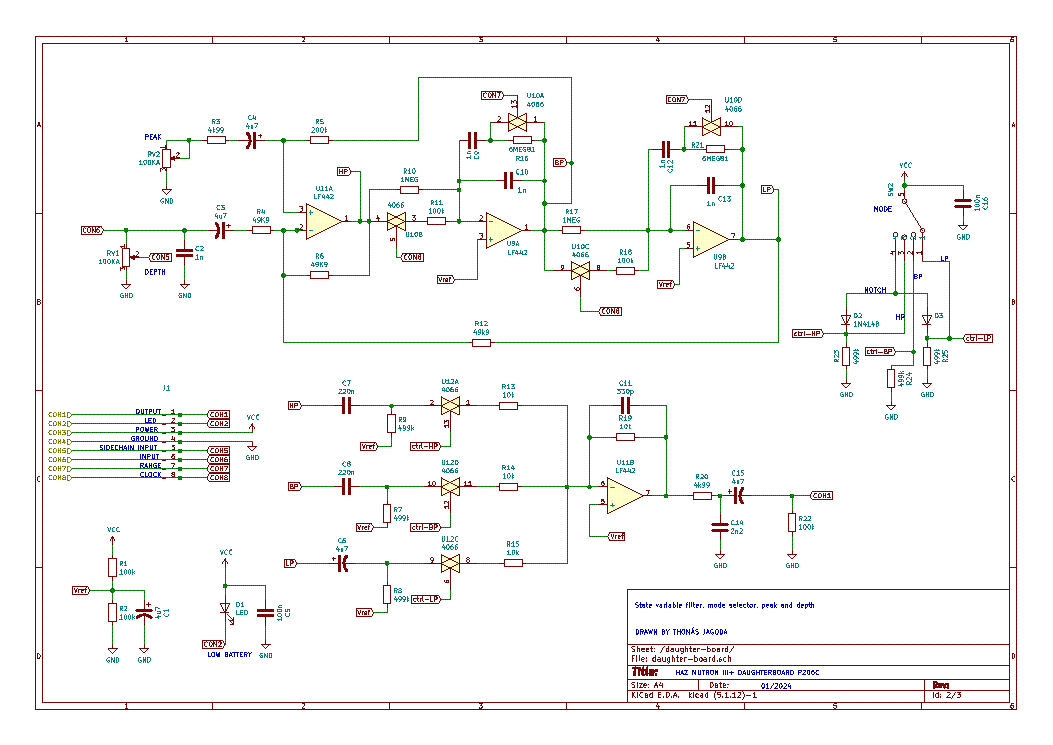Select the U11A LF442 op-amp symbol
1053x745 pixels.
click(324, 221)
